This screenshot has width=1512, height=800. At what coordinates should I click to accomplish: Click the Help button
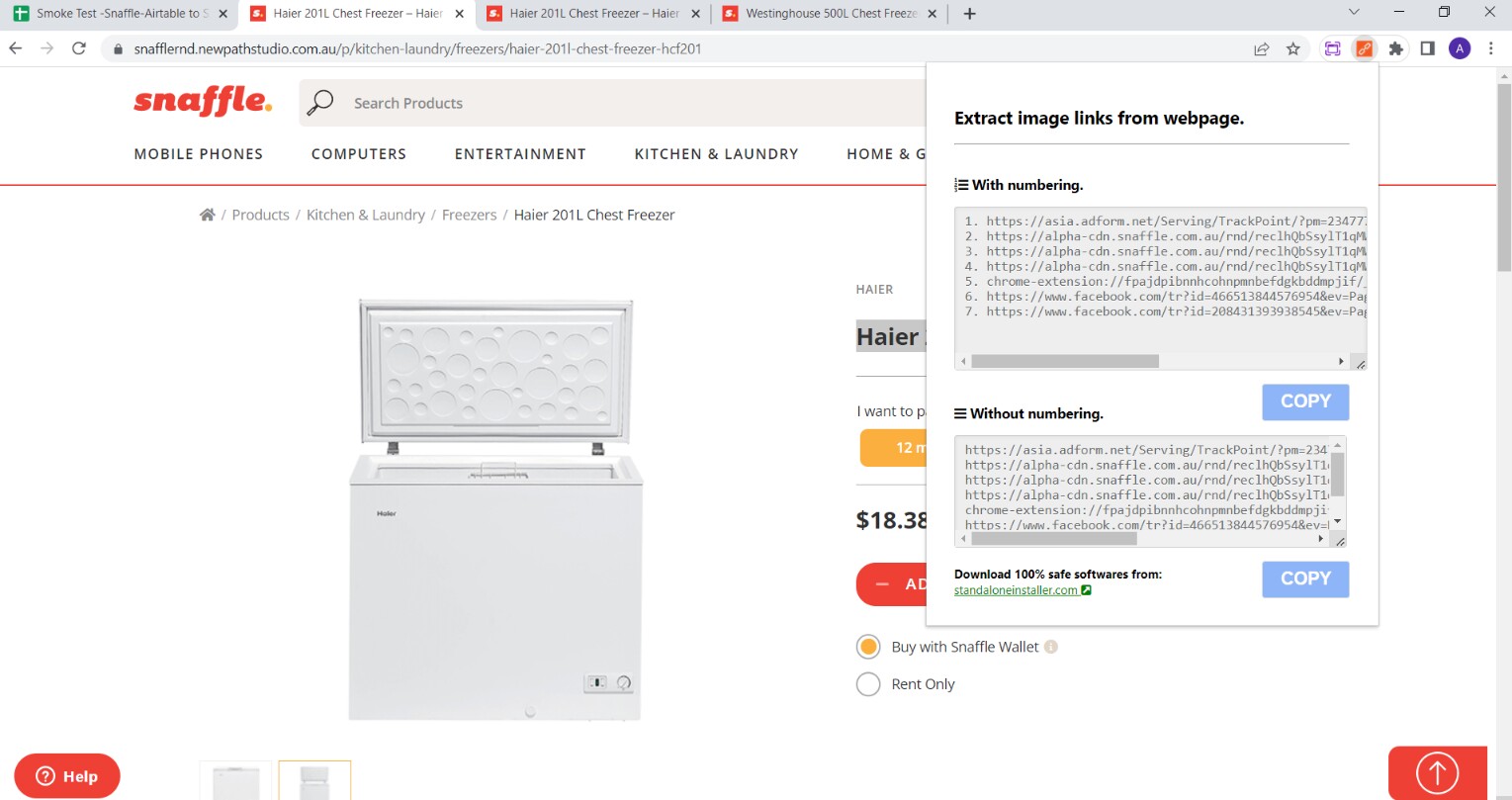coord(67,776)
